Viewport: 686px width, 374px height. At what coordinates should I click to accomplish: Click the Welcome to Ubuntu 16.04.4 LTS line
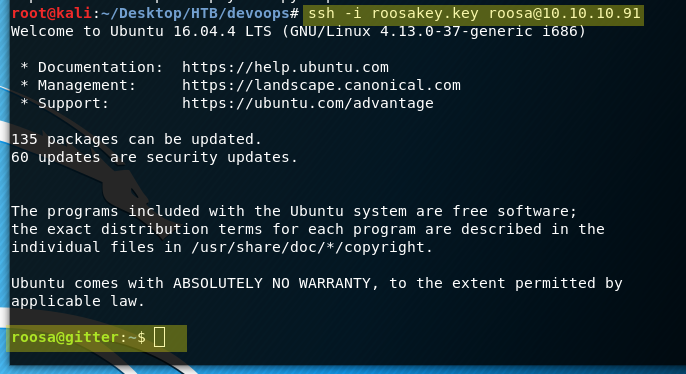(298, 32)
